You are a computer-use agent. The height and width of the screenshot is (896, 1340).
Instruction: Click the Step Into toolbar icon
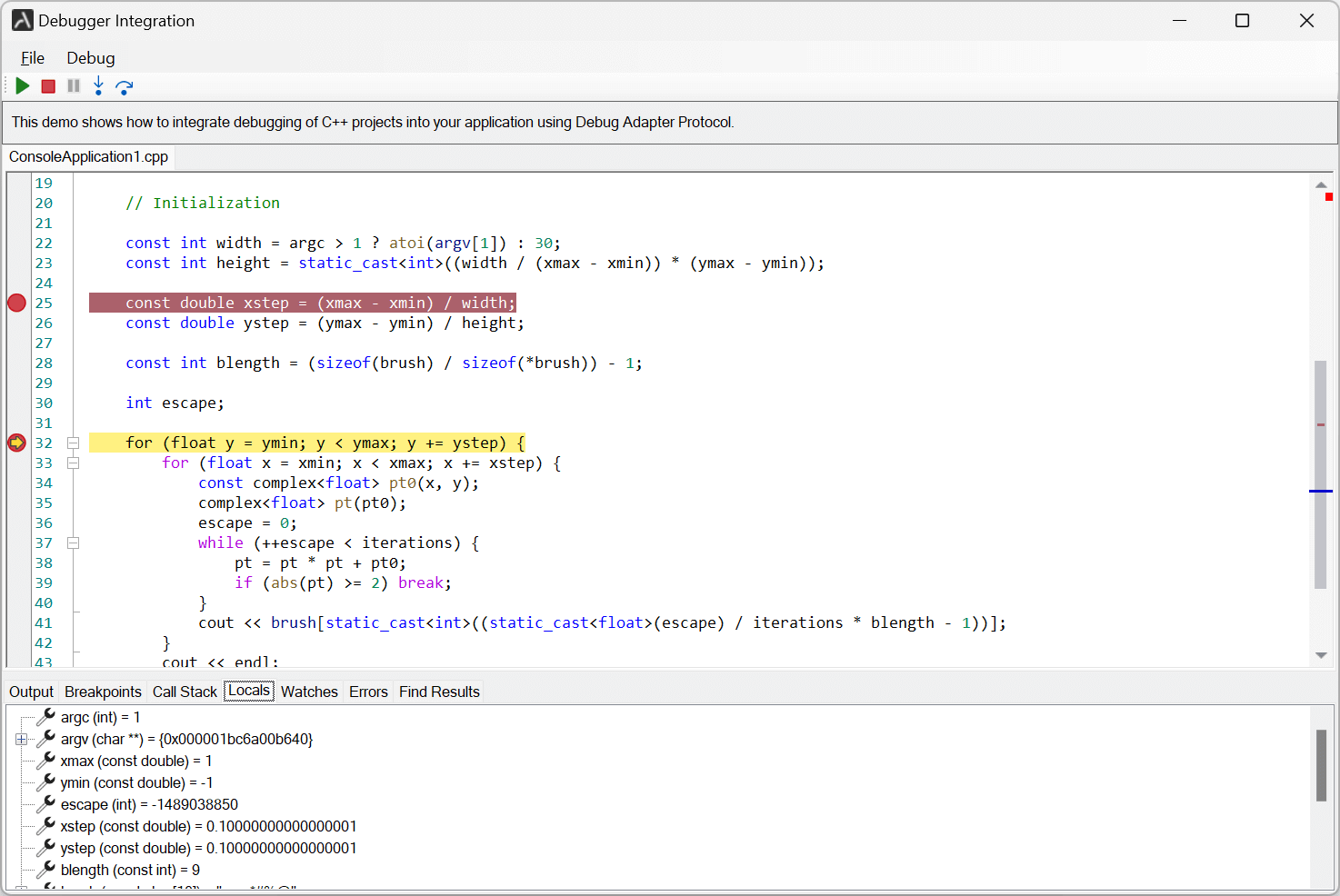pyautogui.click(x=98, y=86)
